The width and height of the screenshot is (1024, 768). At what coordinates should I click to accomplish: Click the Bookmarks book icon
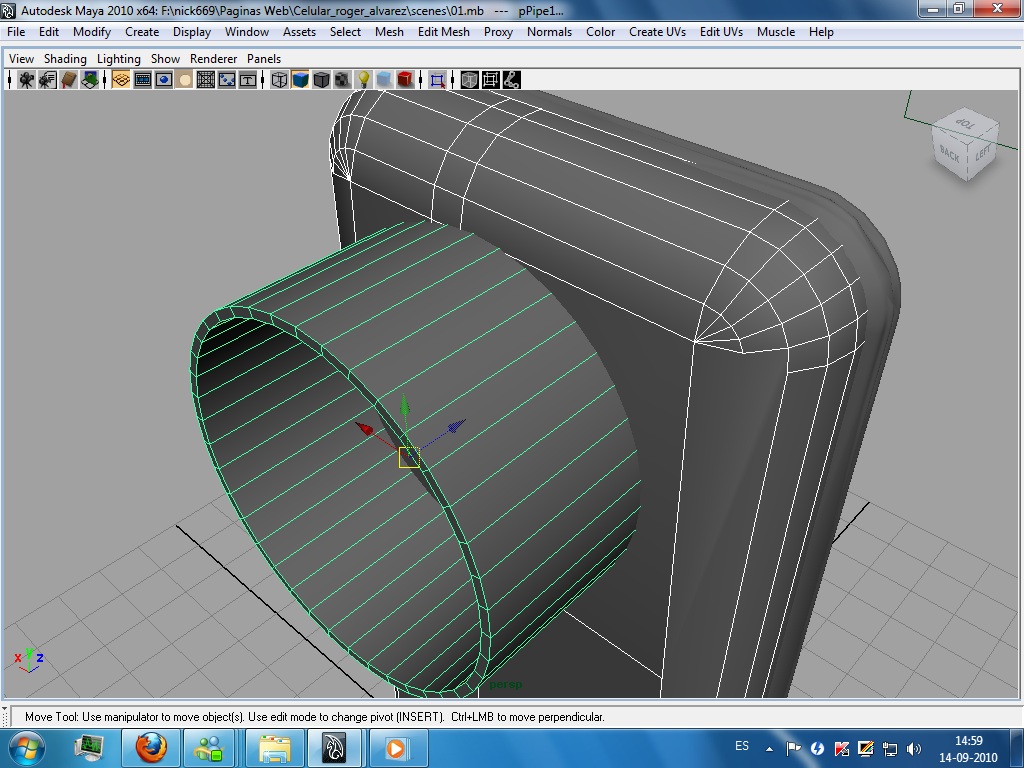[69, 80]
